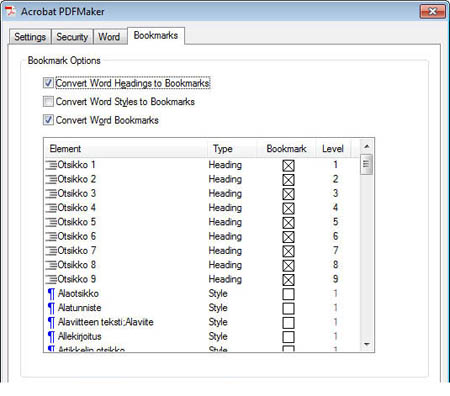Viewport: 450px width, 396px height.
Task: Toggle bookmark checkbox for Otsikko 2
Action: coord(288,180)
